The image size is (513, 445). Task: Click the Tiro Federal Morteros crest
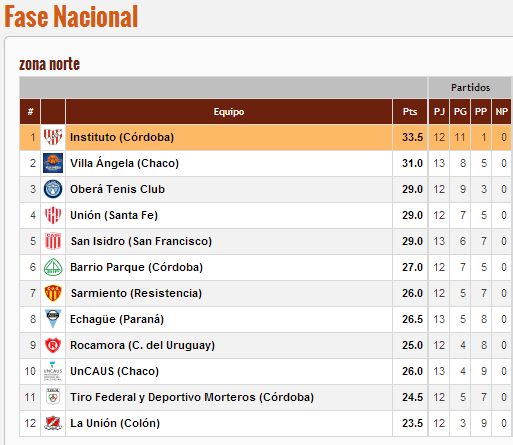click(x=53, y=397)
